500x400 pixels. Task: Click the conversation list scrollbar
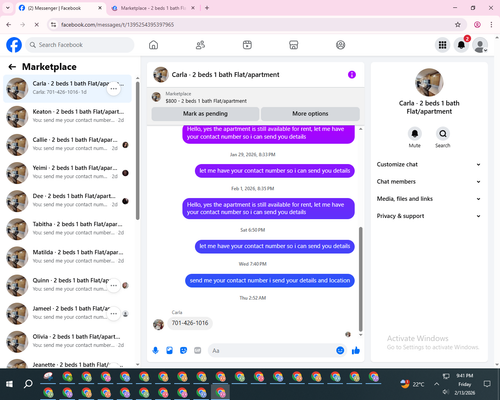point(137,151)
